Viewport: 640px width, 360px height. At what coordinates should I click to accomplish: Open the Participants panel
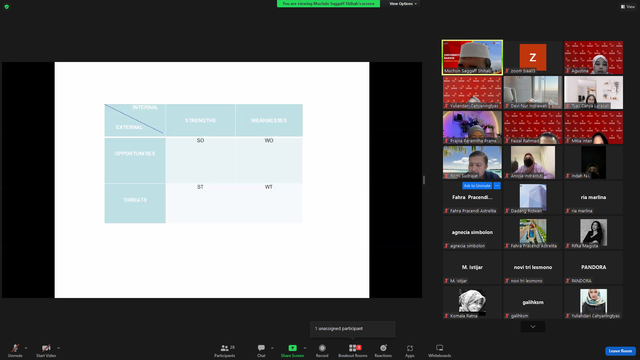[x=224, y=350]
